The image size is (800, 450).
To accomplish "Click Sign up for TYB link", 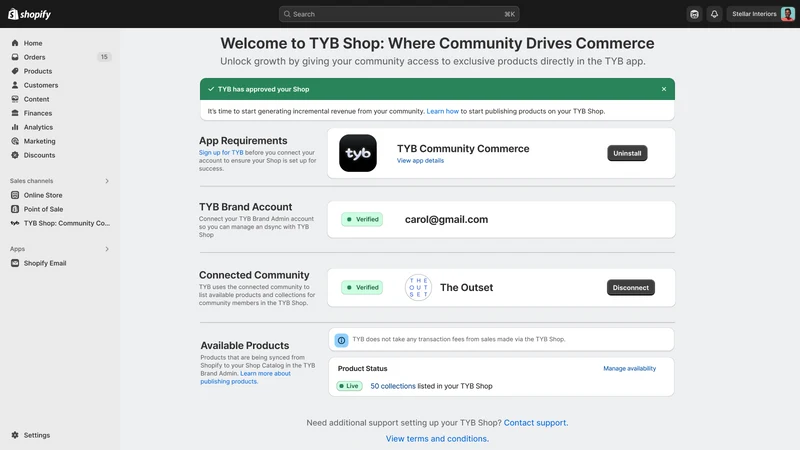I will coord(221,153).
